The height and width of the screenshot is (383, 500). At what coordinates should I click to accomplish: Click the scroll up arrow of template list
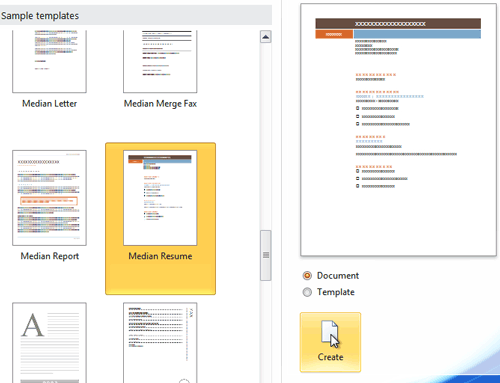[x=266, y=37]
